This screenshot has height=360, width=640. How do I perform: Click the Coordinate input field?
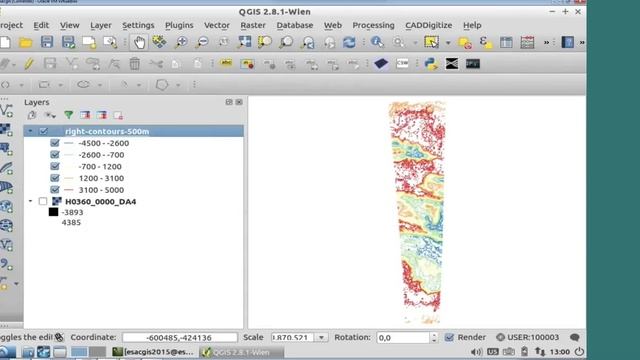point(180,338)
